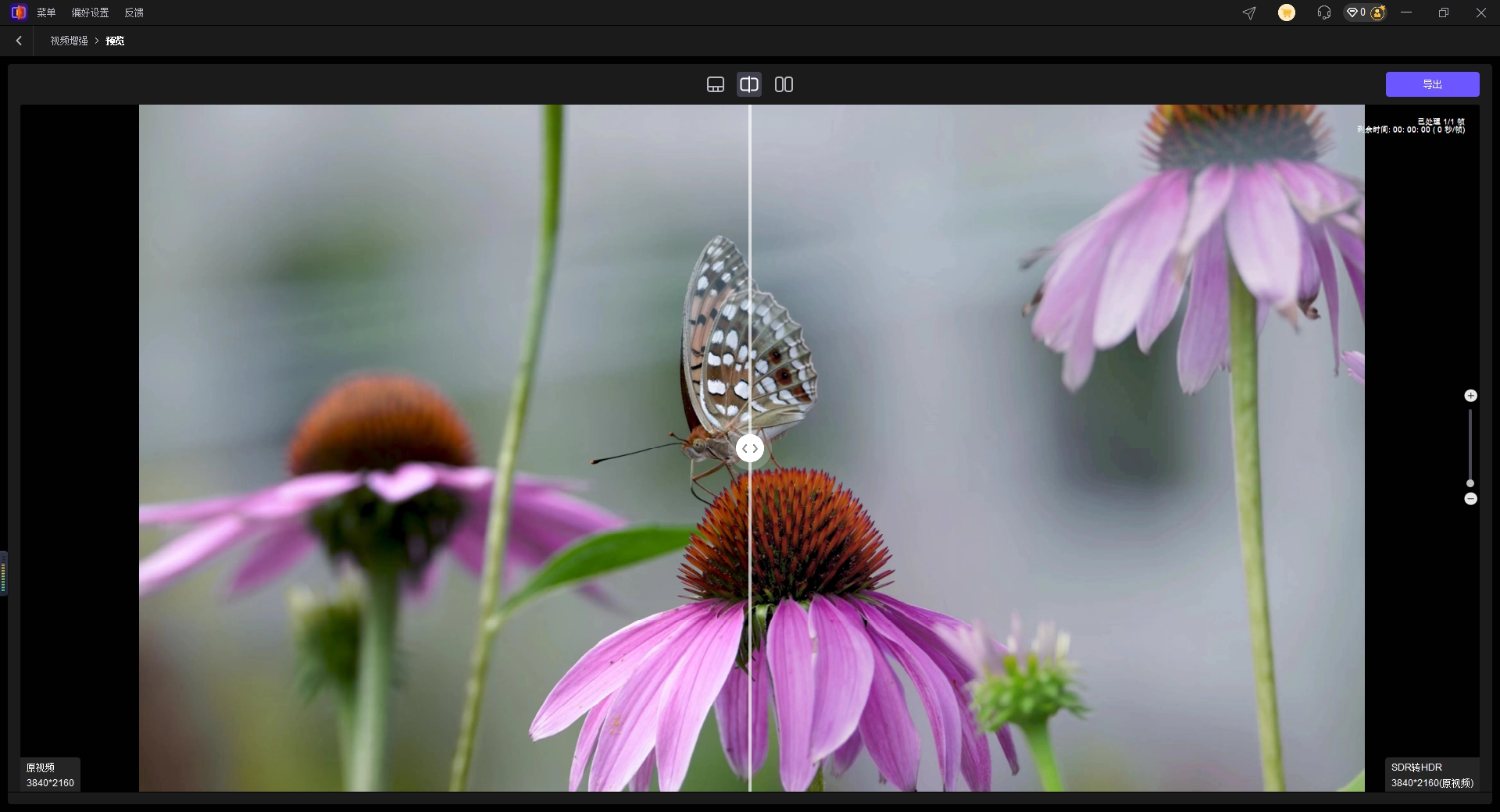Open the 反馈 feedback menu
1500x812 pixels.
[134, 12]
